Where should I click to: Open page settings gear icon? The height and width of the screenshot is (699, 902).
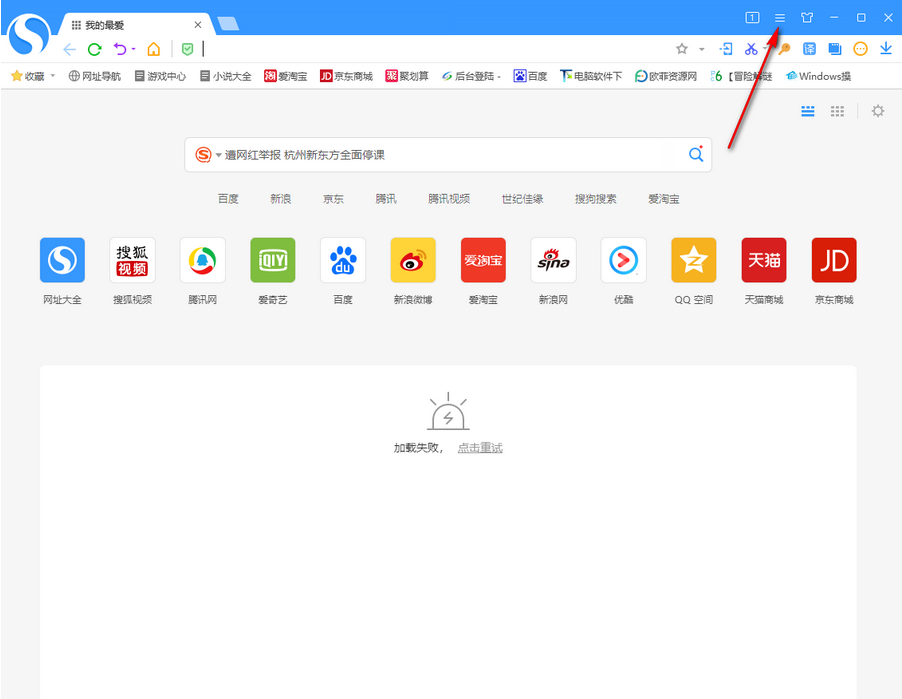click(x=878, y=111)
